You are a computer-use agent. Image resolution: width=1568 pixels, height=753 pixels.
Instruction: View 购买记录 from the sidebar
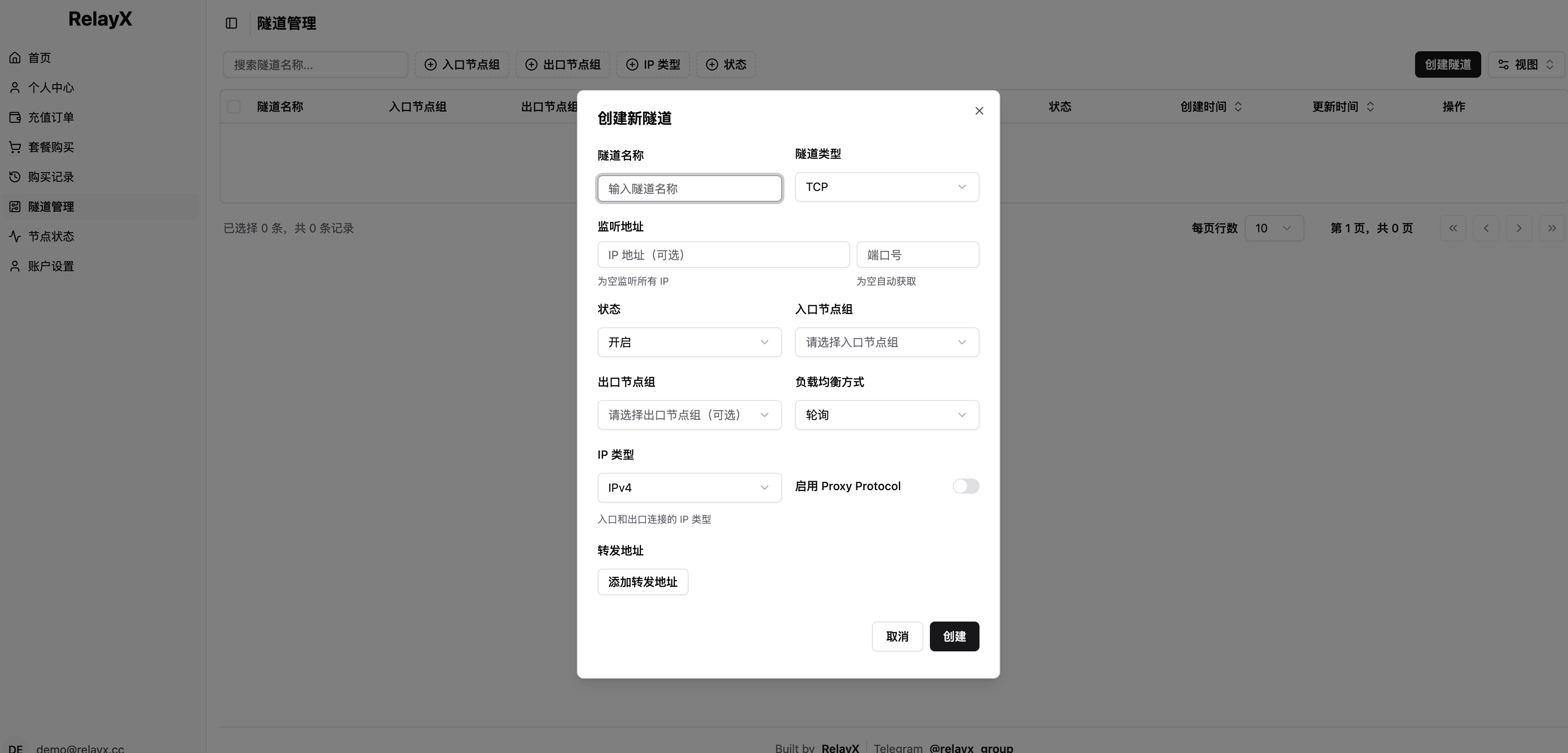(51, 176)
